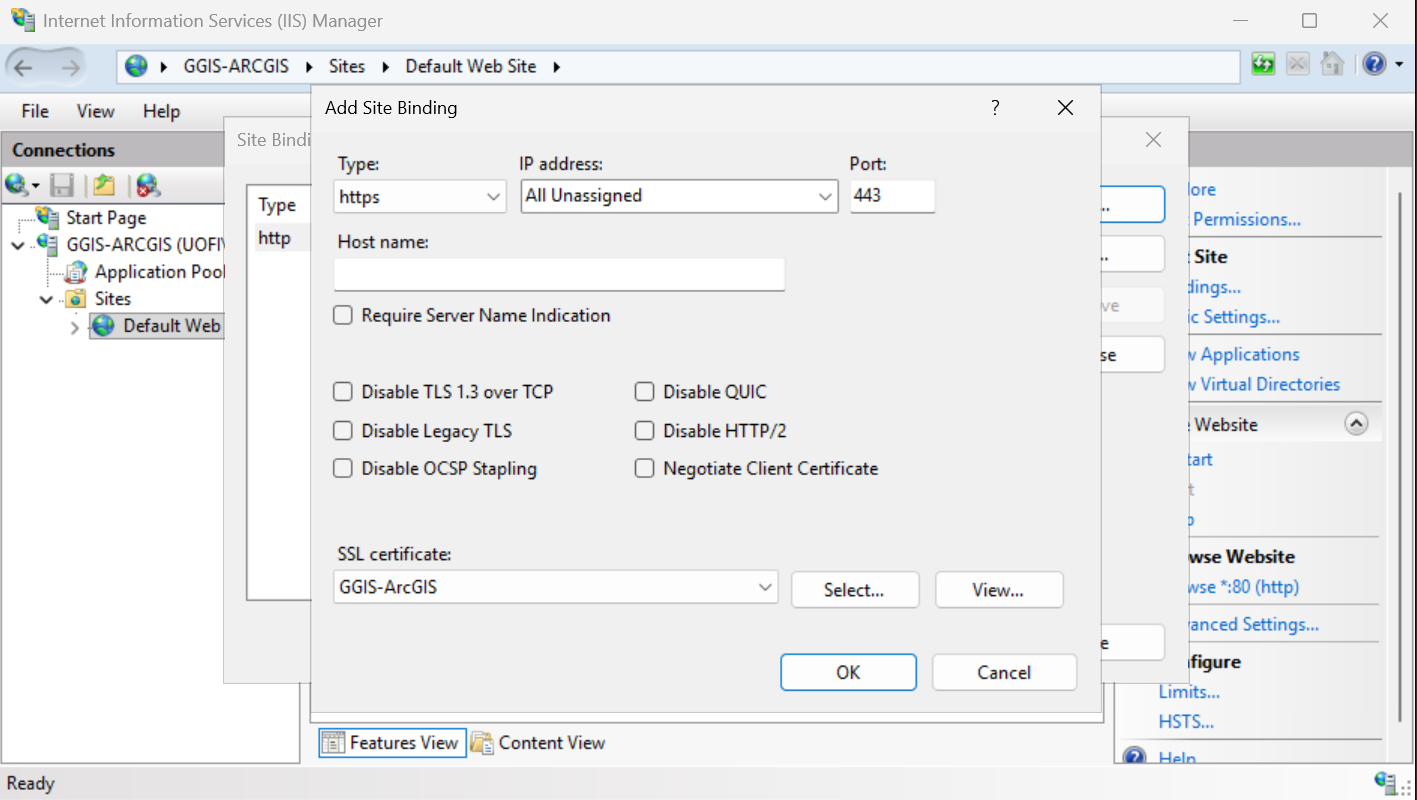Screen dimensions: 1417x800
Task: Check Negotiate Client Certificate
Action: coord(645,468)
